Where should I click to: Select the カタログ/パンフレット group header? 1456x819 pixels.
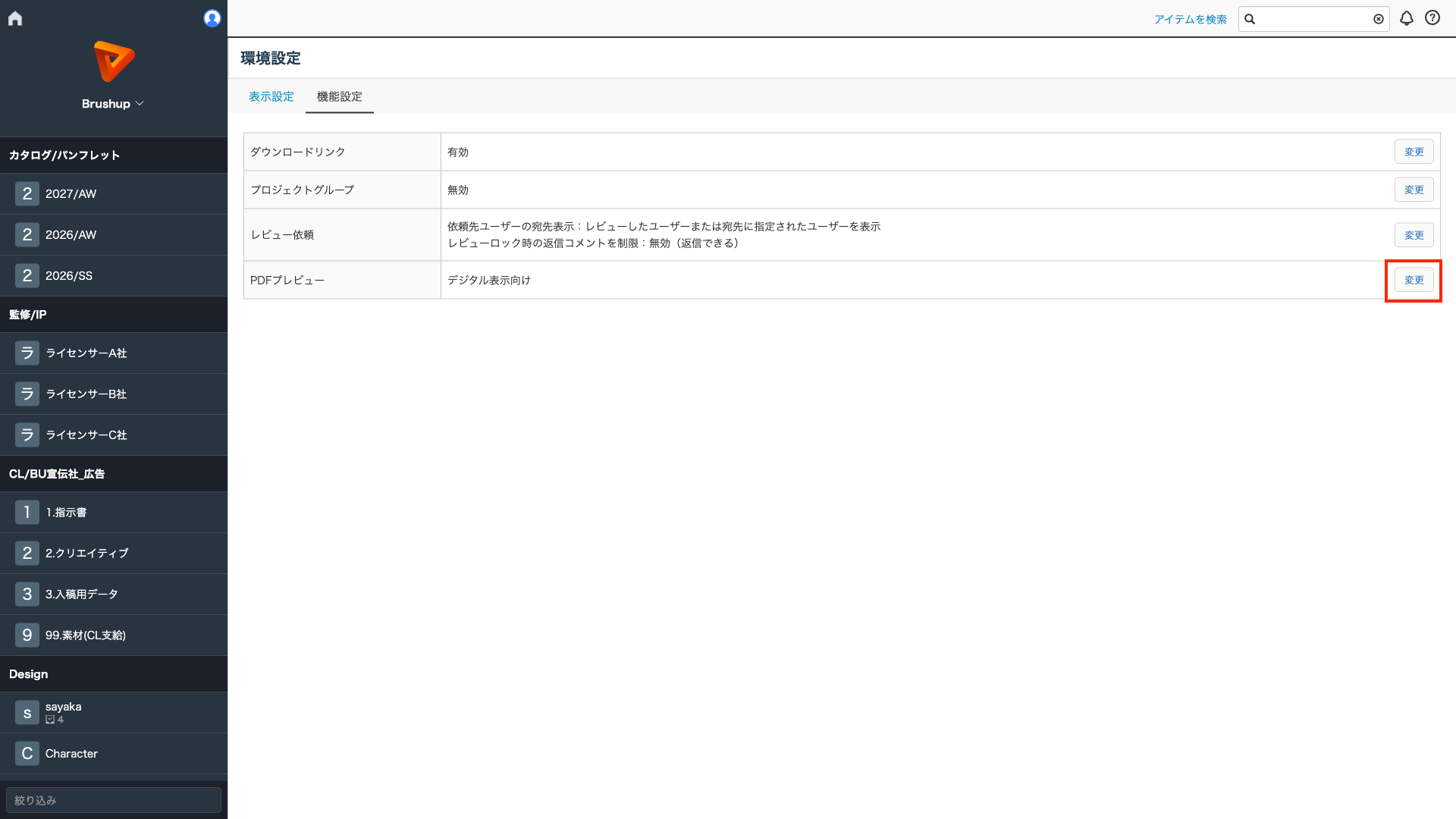pyautogui.click(x=114, y=155)
